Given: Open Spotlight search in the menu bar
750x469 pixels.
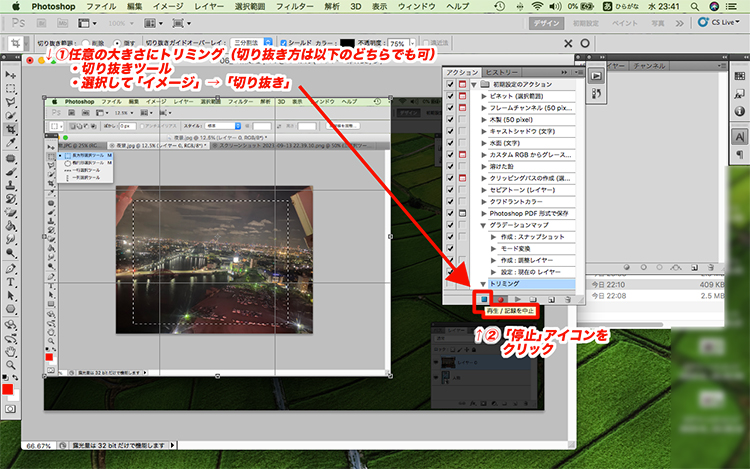Looking at the screenshot, I should click(x=695, y=6).
